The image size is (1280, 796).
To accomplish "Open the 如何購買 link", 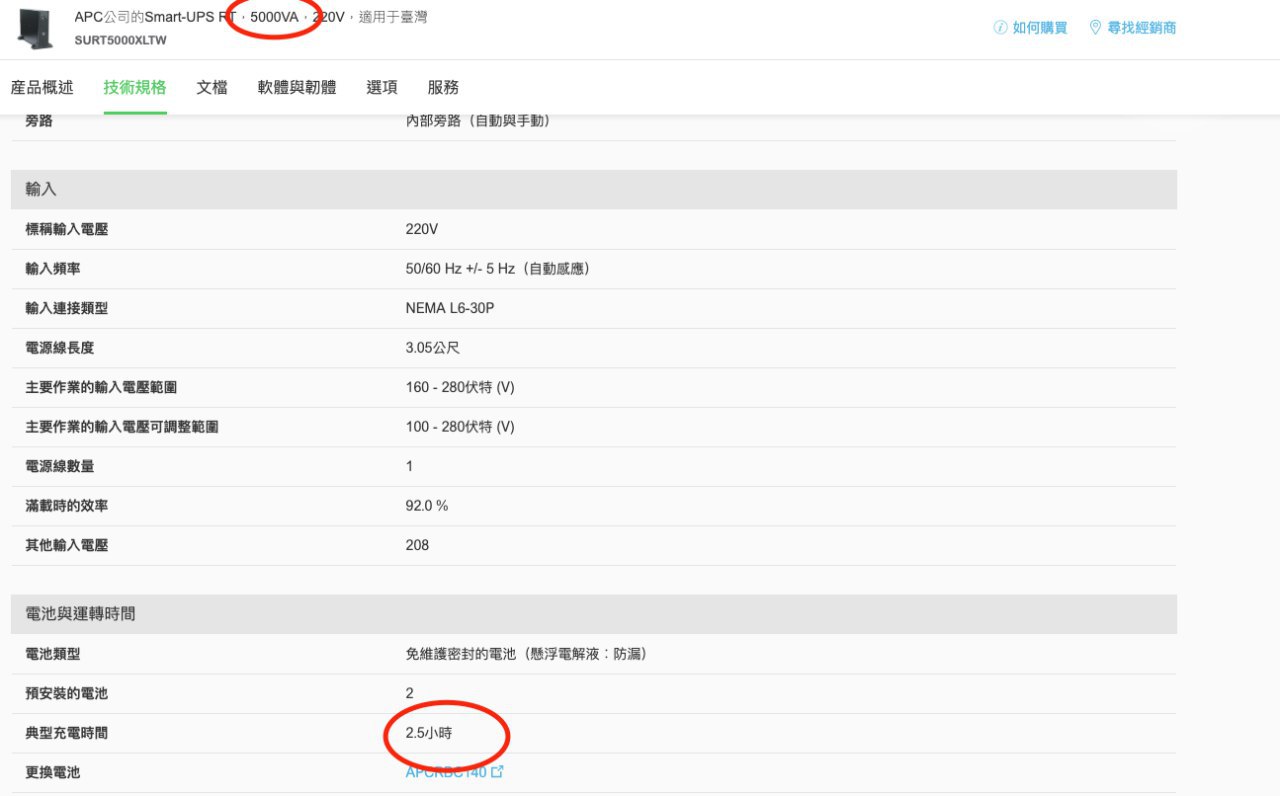I will [1040, 28].
